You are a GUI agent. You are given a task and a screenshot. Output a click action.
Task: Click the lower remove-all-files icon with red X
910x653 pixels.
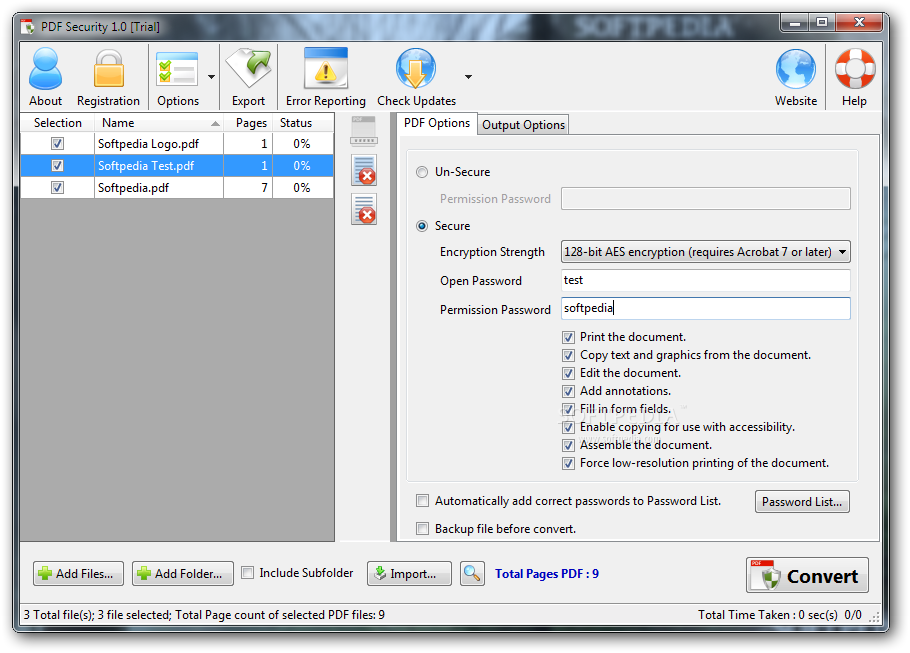364,210
